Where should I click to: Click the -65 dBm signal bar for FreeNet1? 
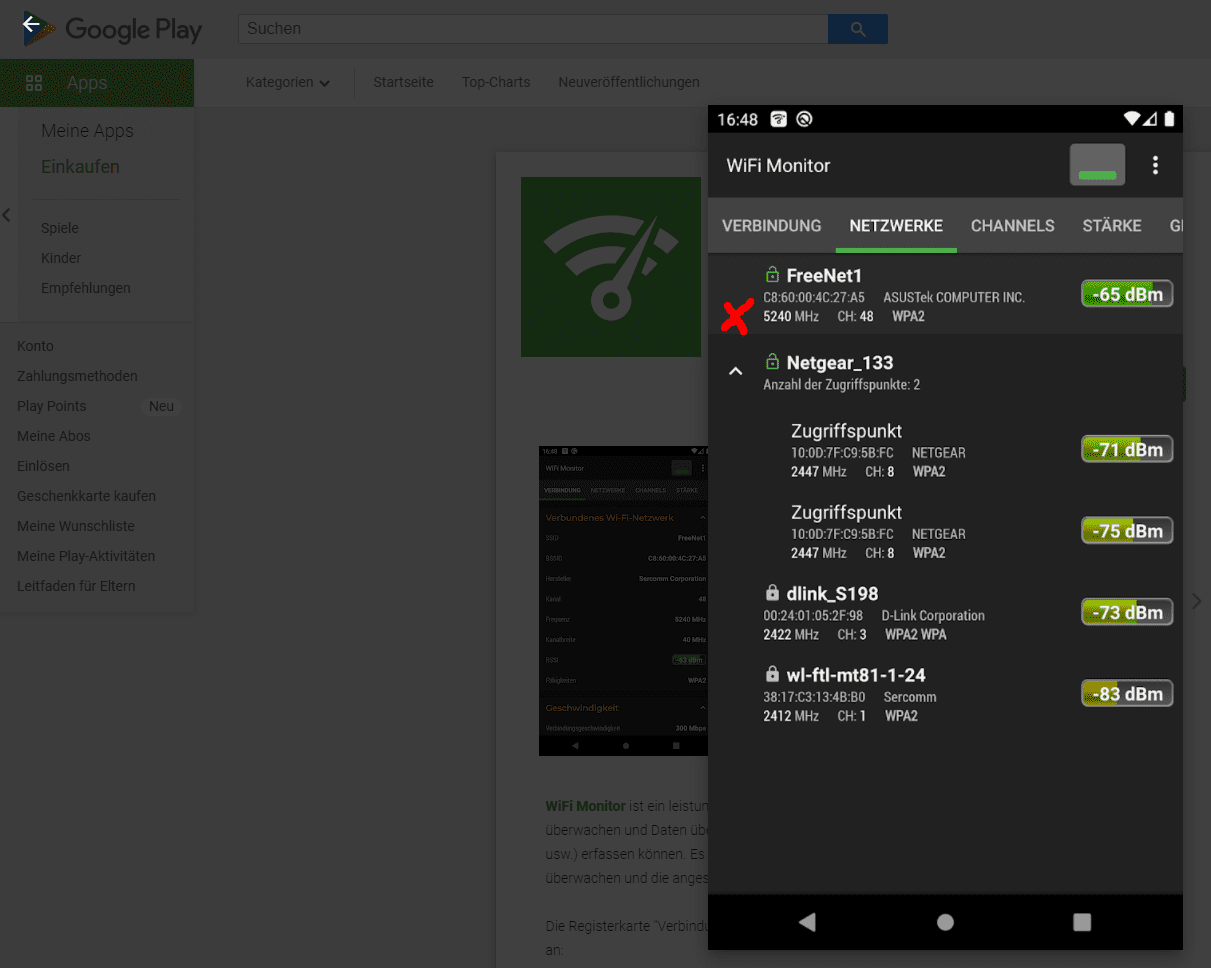click(1127, 294)
